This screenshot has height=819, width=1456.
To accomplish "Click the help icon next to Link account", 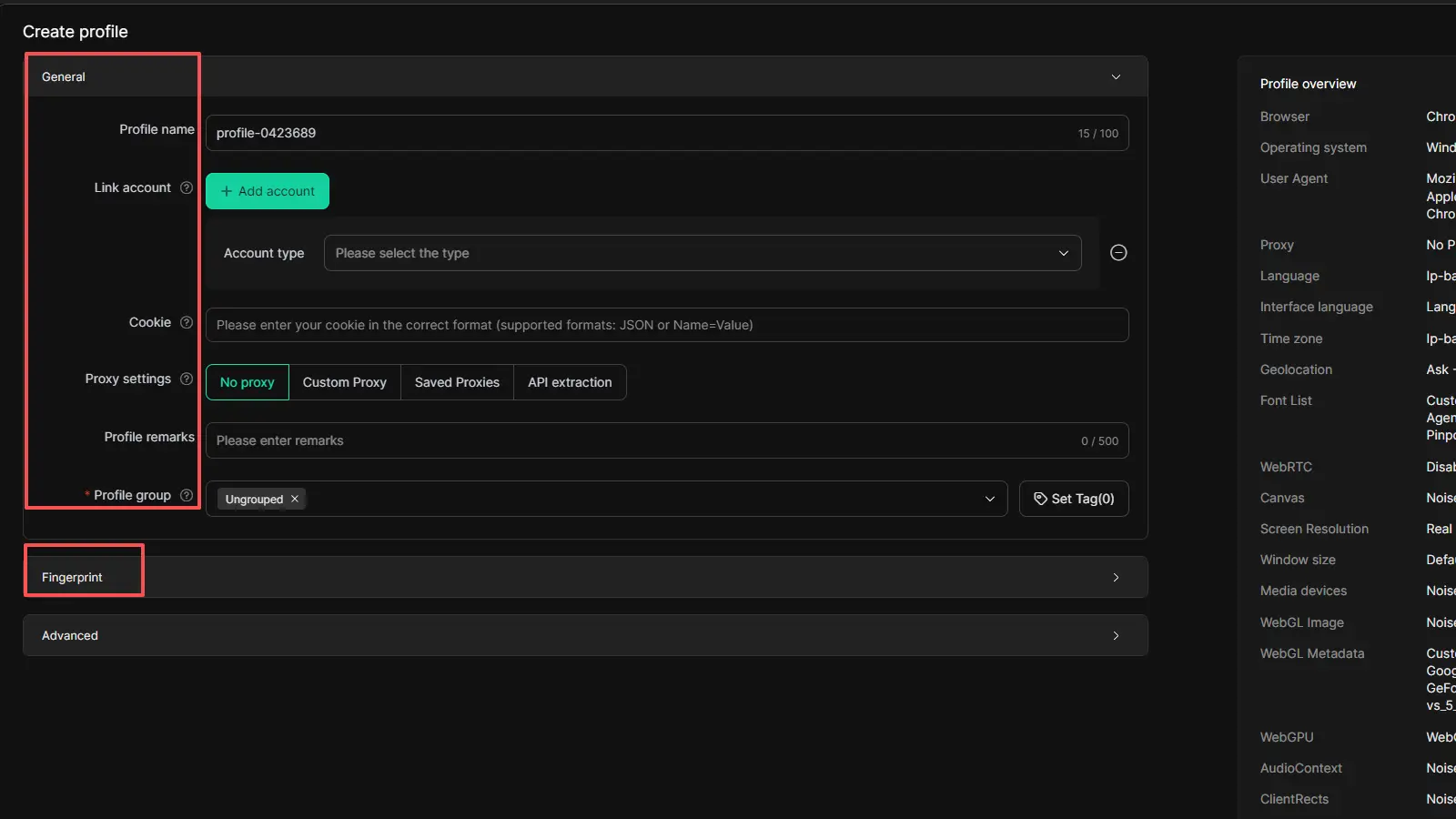I will 187,187.
